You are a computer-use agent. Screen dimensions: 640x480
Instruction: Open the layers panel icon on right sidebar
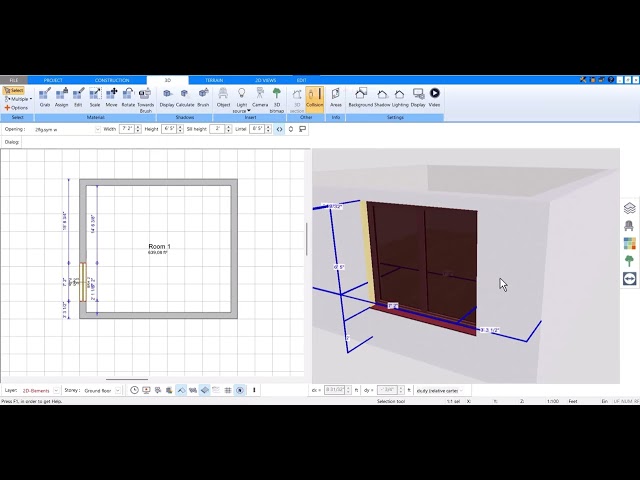click(x=629, y=208)
